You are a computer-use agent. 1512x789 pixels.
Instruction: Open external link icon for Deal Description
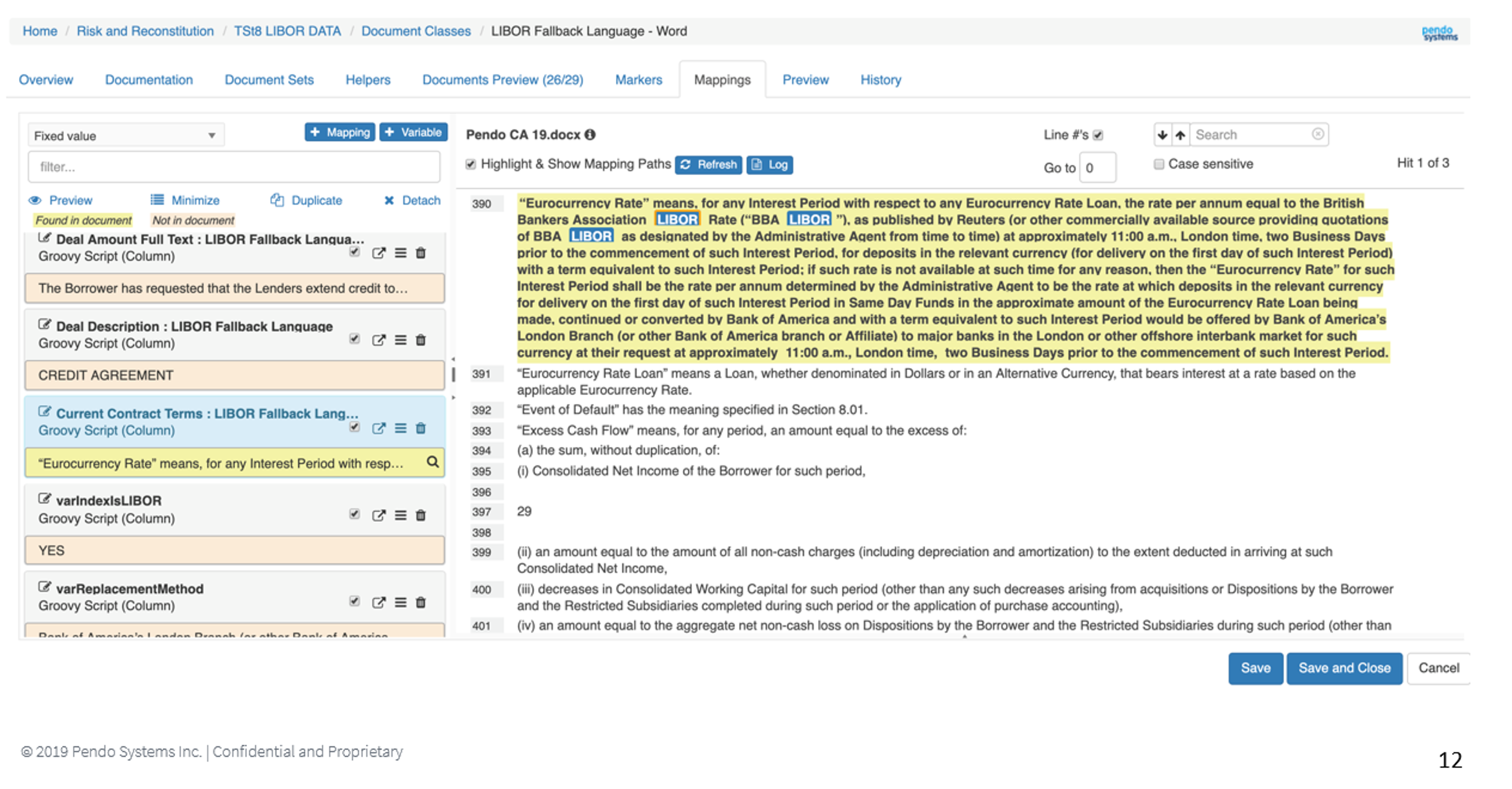click(378, 340)
